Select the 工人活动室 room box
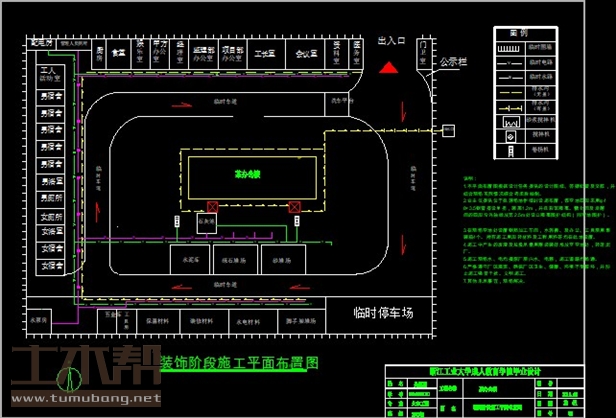The image size is (616, 418). (50, 74)
